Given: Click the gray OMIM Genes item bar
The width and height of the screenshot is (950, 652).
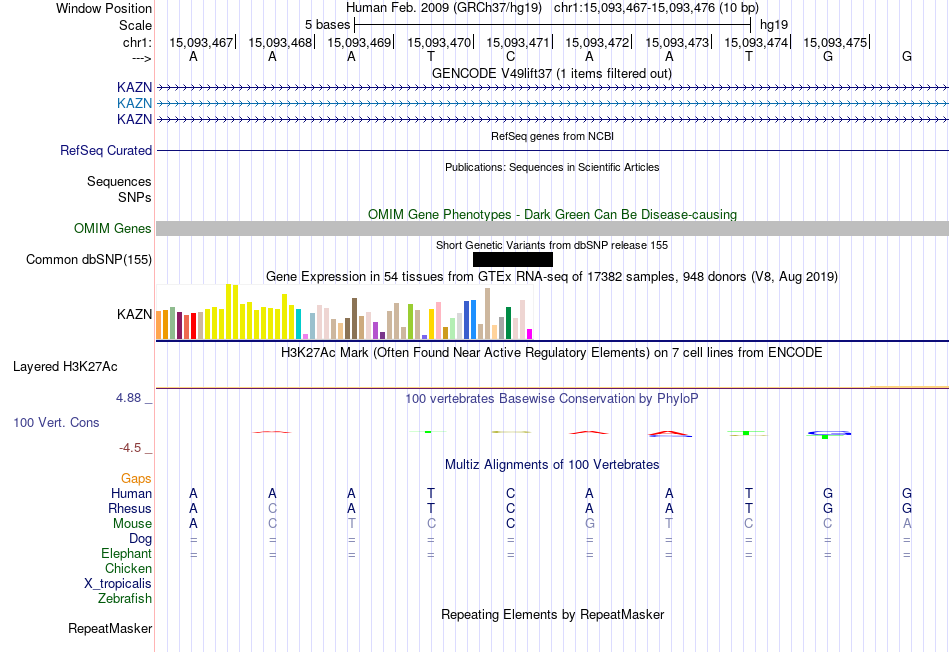Looking at the screenshot, I should click(x=552, y=228).
